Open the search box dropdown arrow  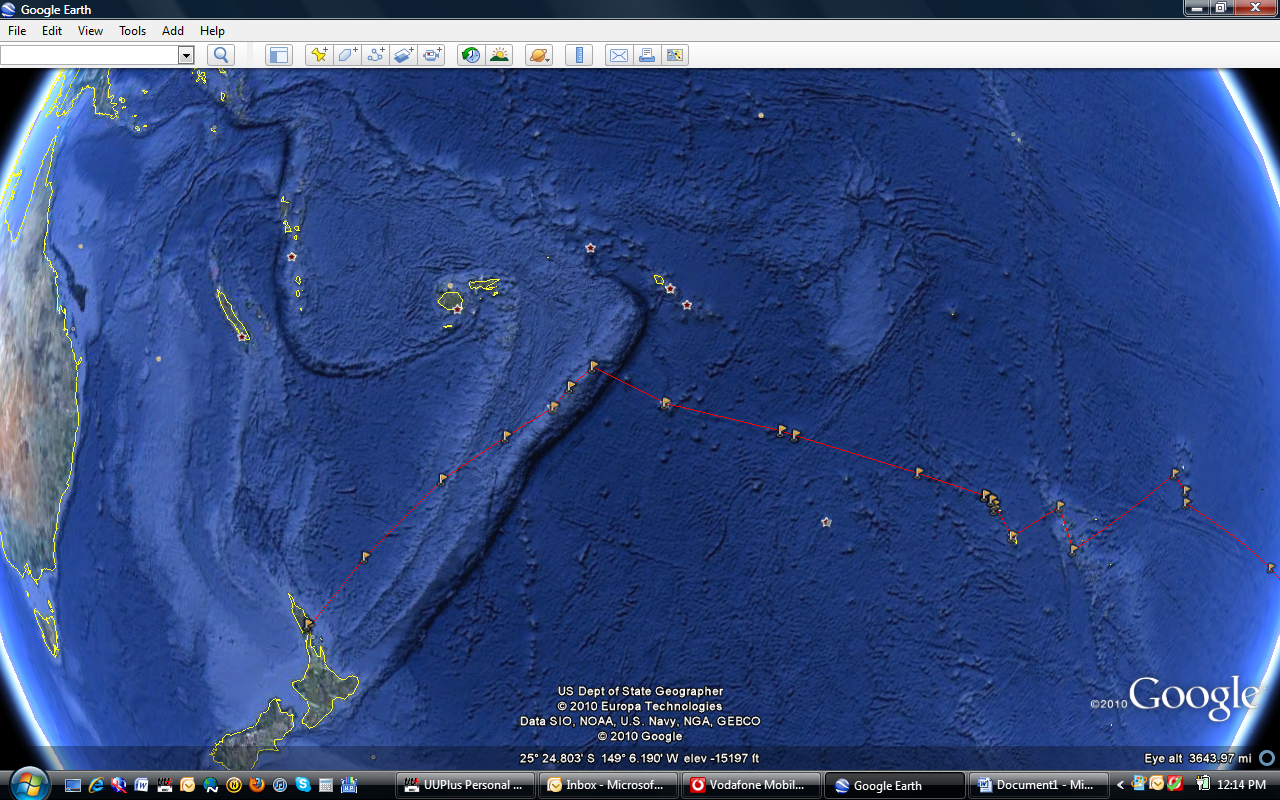(x=186, y=55)
